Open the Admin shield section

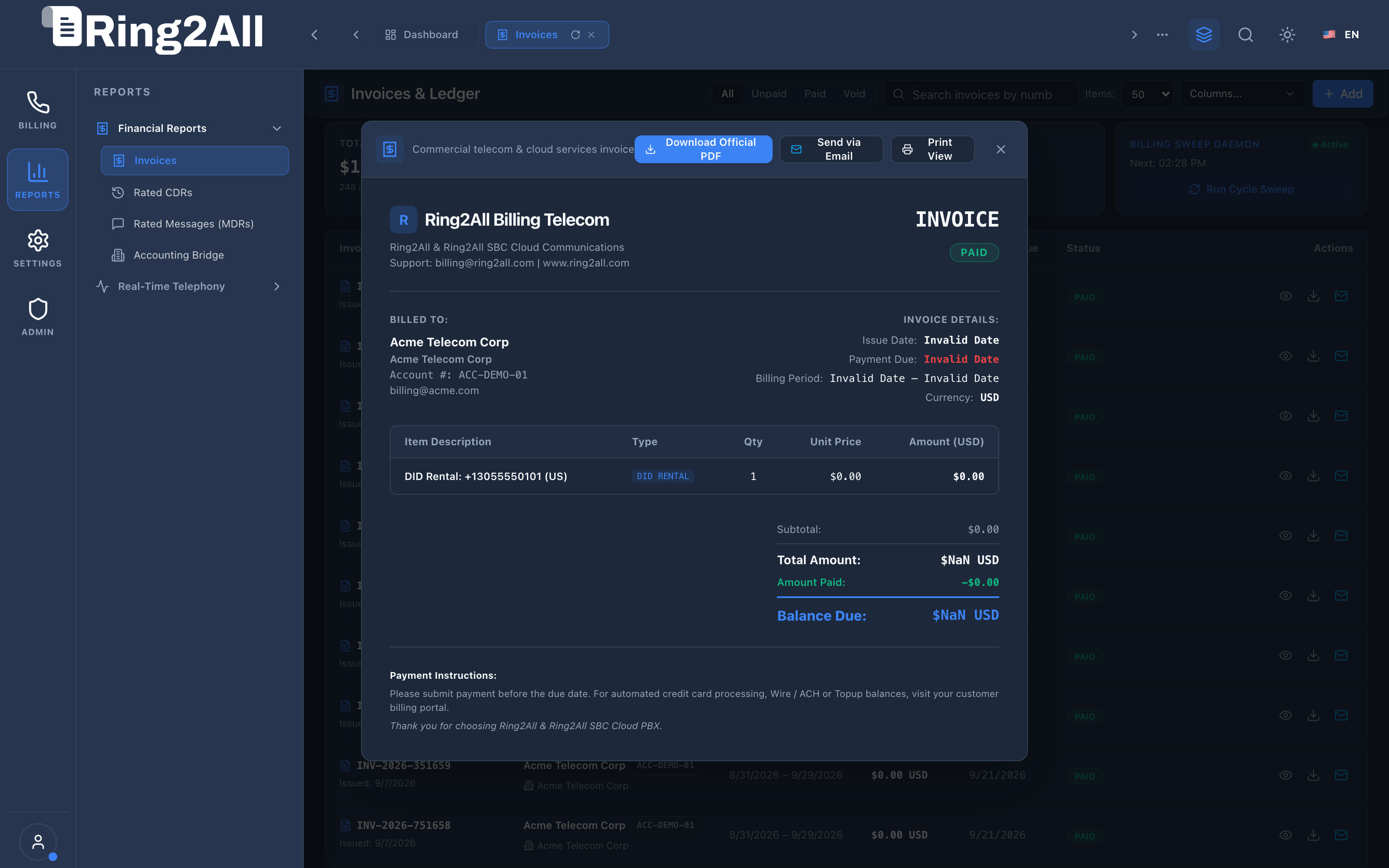[37, 317]
